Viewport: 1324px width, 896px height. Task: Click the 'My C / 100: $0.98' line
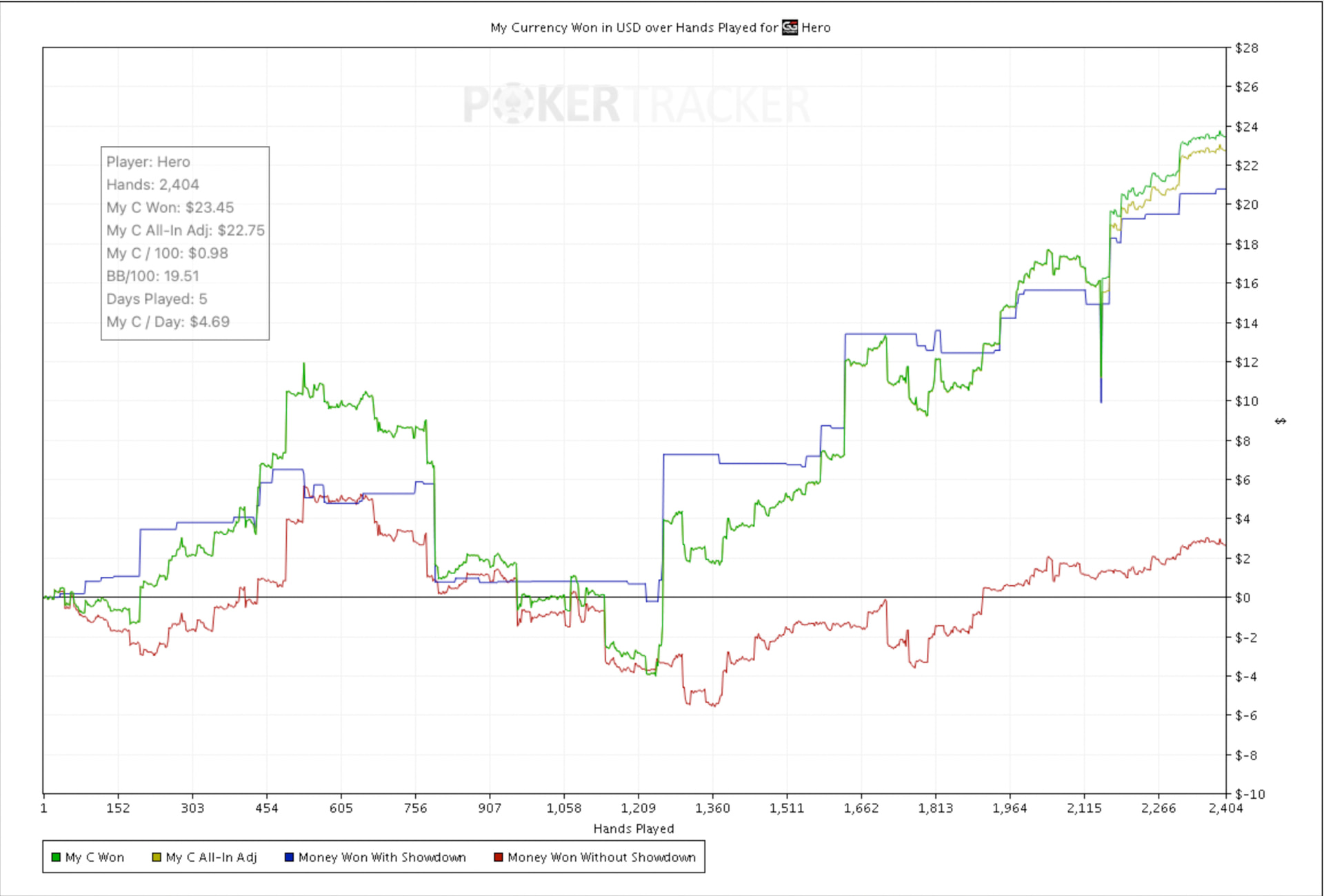click(x=167, y=253)
